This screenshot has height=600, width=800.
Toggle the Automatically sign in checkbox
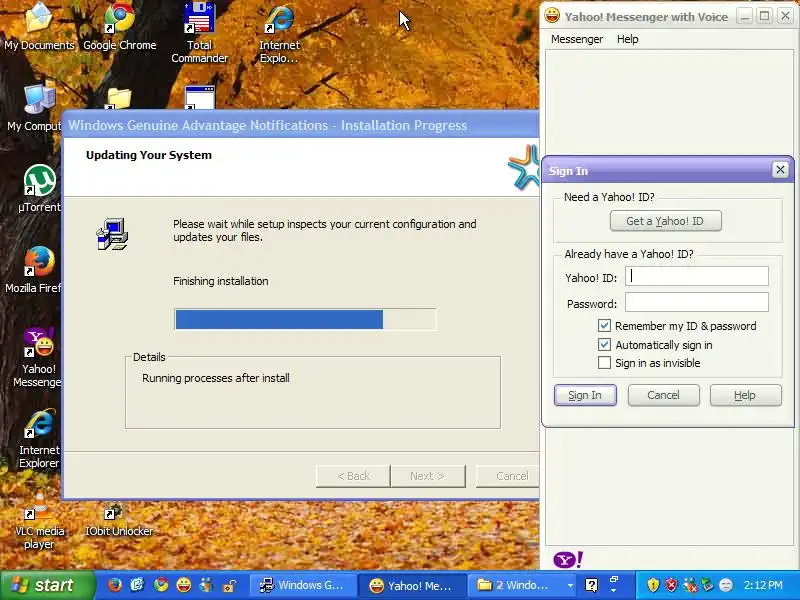pos(604,344)
